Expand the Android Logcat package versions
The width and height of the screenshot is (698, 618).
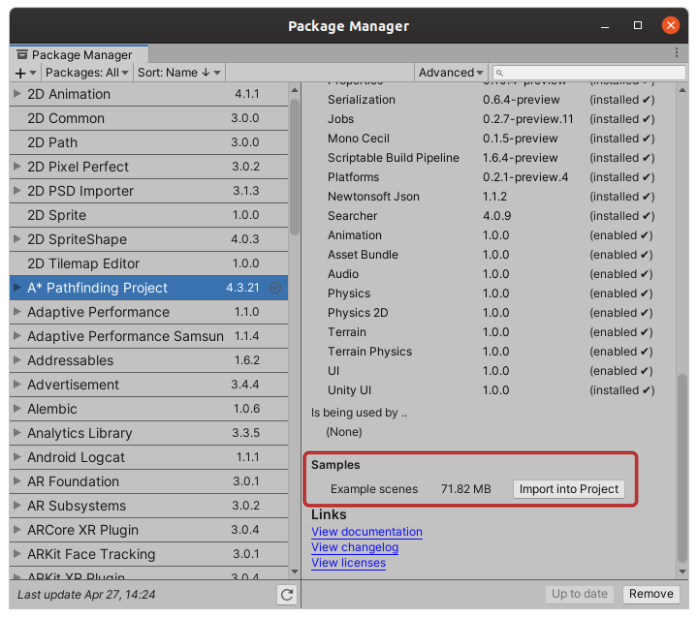[x=17, y=457]
